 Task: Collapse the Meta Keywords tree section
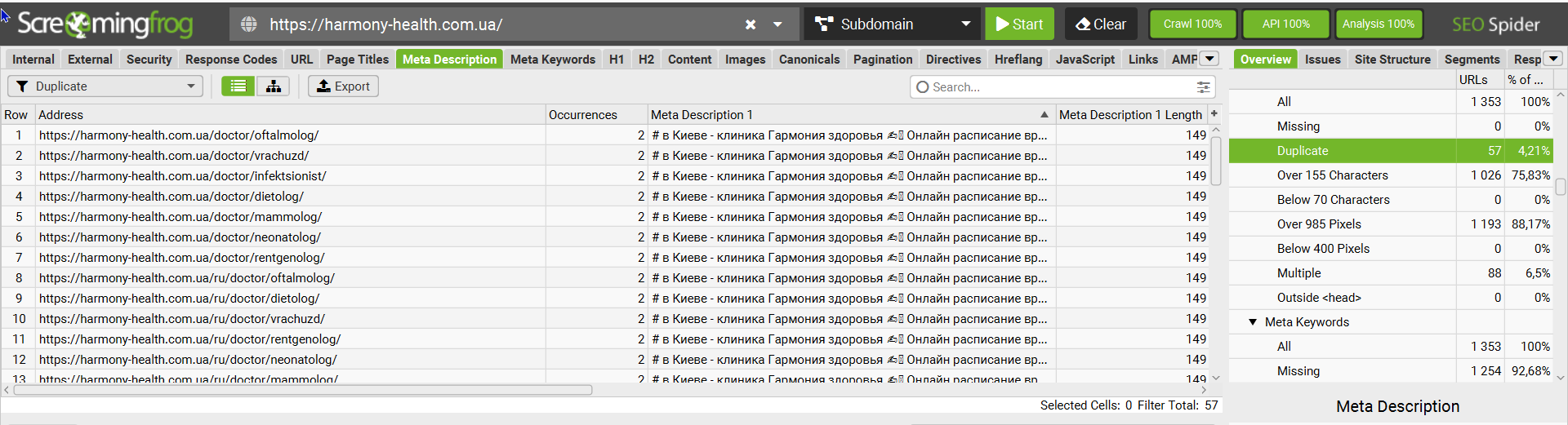(1253, 322)
